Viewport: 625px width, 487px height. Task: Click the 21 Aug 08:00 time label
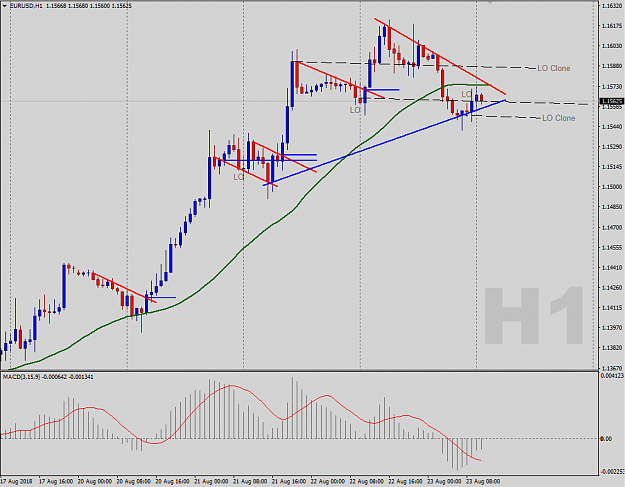[x=250, y=481]
